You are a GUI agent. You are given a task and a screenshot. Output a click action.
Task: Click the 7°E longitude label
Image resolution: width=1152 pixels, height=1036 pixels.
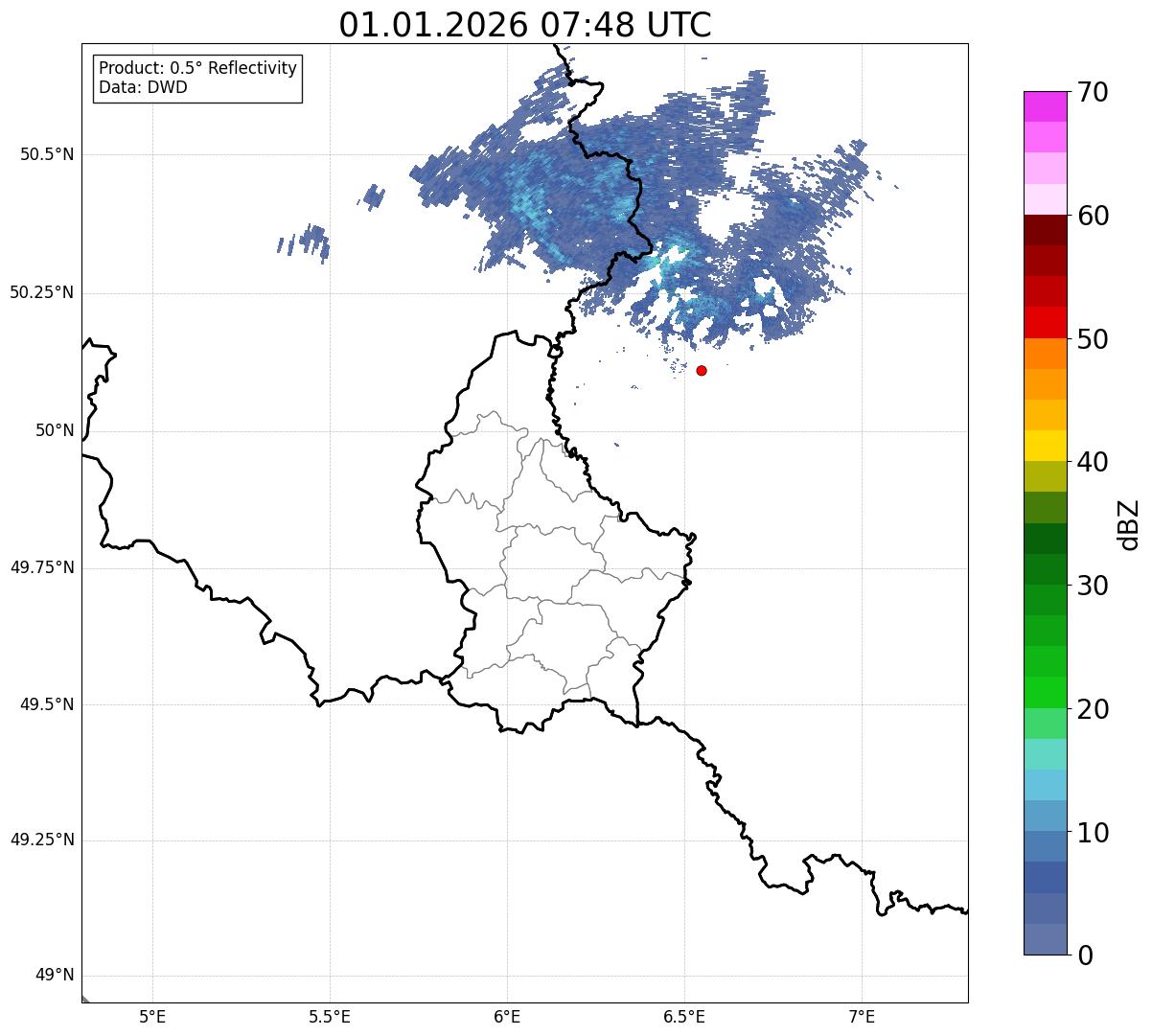point(862,1016)
